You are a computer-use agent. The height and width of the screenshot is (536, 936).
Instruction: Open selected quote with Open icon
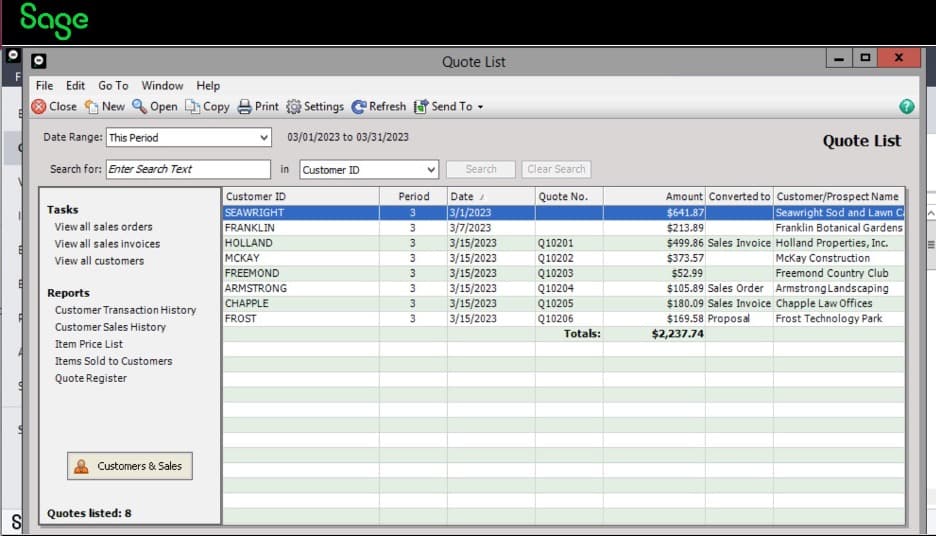point(139,107)
